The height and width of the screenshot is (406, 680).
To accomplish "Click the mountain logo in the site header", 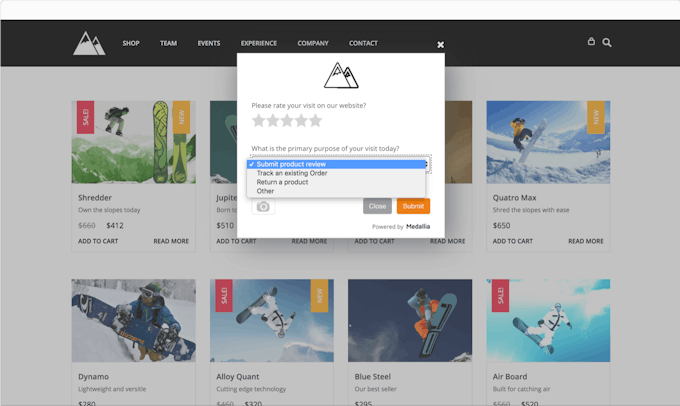I will [x=89, y=43].
